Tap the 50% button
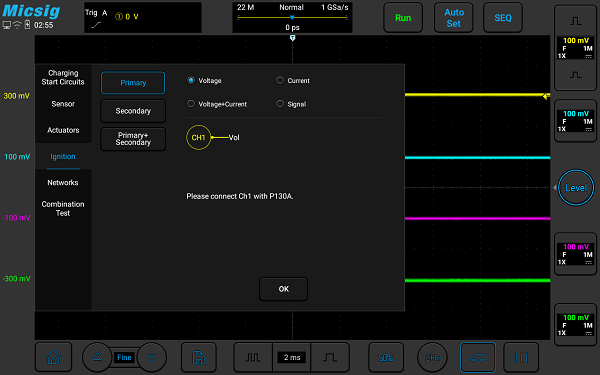The height and width of the screenshot is (375, 600). 386,357
